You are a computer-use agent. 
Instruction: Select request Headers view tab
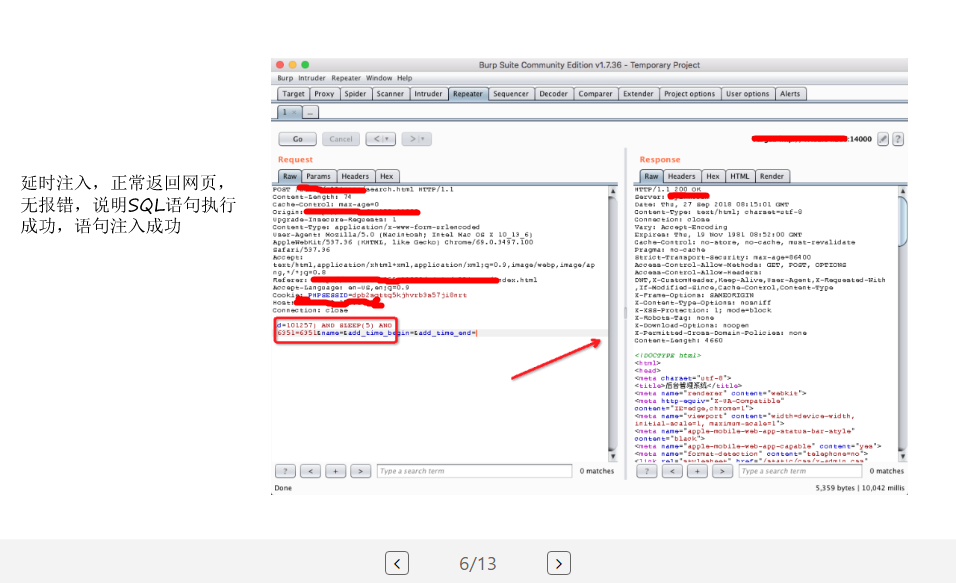[x=355, y=176]
